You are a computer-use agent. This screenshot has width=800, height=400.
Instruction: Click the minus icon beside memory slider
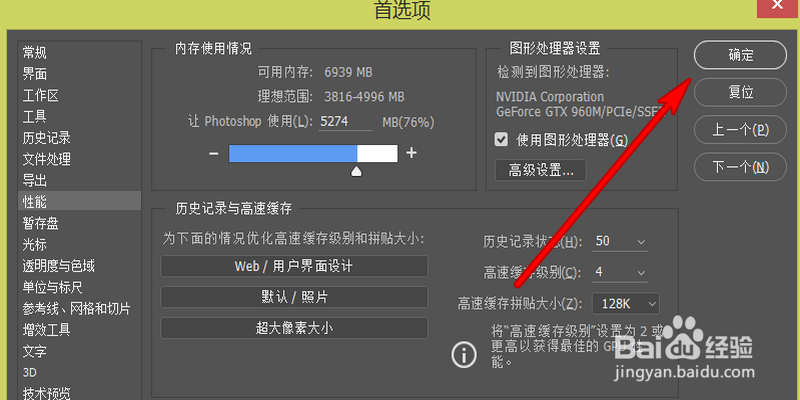click(x=214, y=153)
